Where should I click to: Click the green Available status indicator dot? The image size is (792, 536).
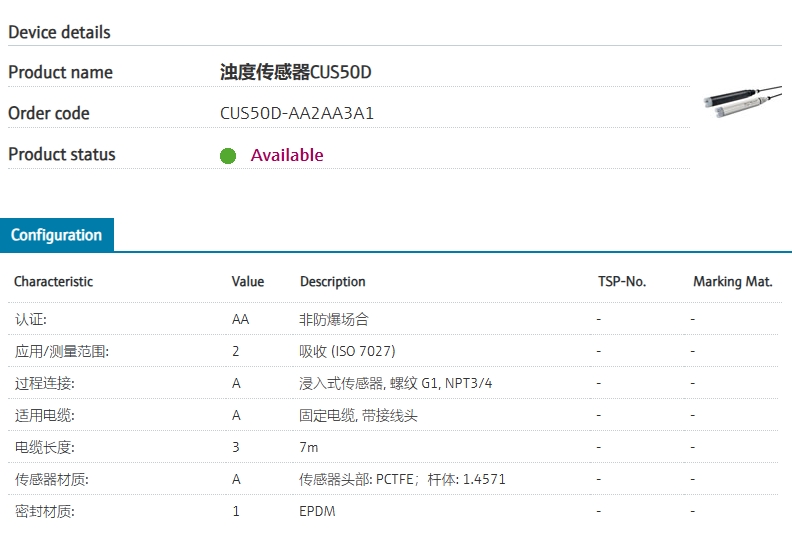point(228,156)
